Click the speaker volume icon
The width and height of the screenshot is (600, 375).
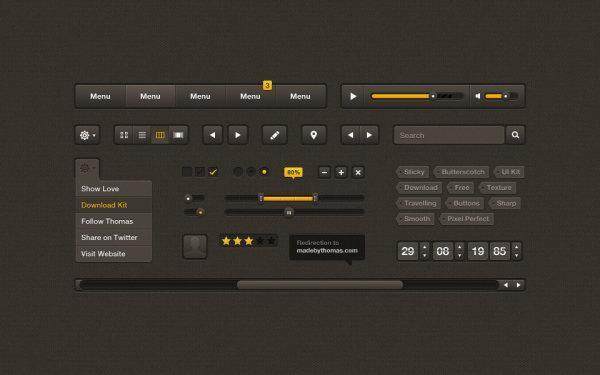pyautogui.click(x=478, y=96)
